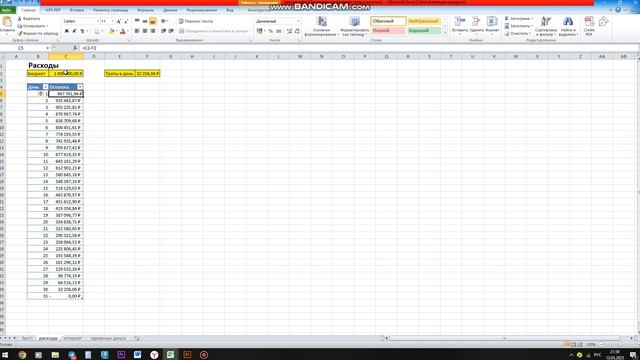The height and width of the screenshot is (360, 640).
Task: Switch to the Вставка (Insert) ribbon tab
Action: 77,10
